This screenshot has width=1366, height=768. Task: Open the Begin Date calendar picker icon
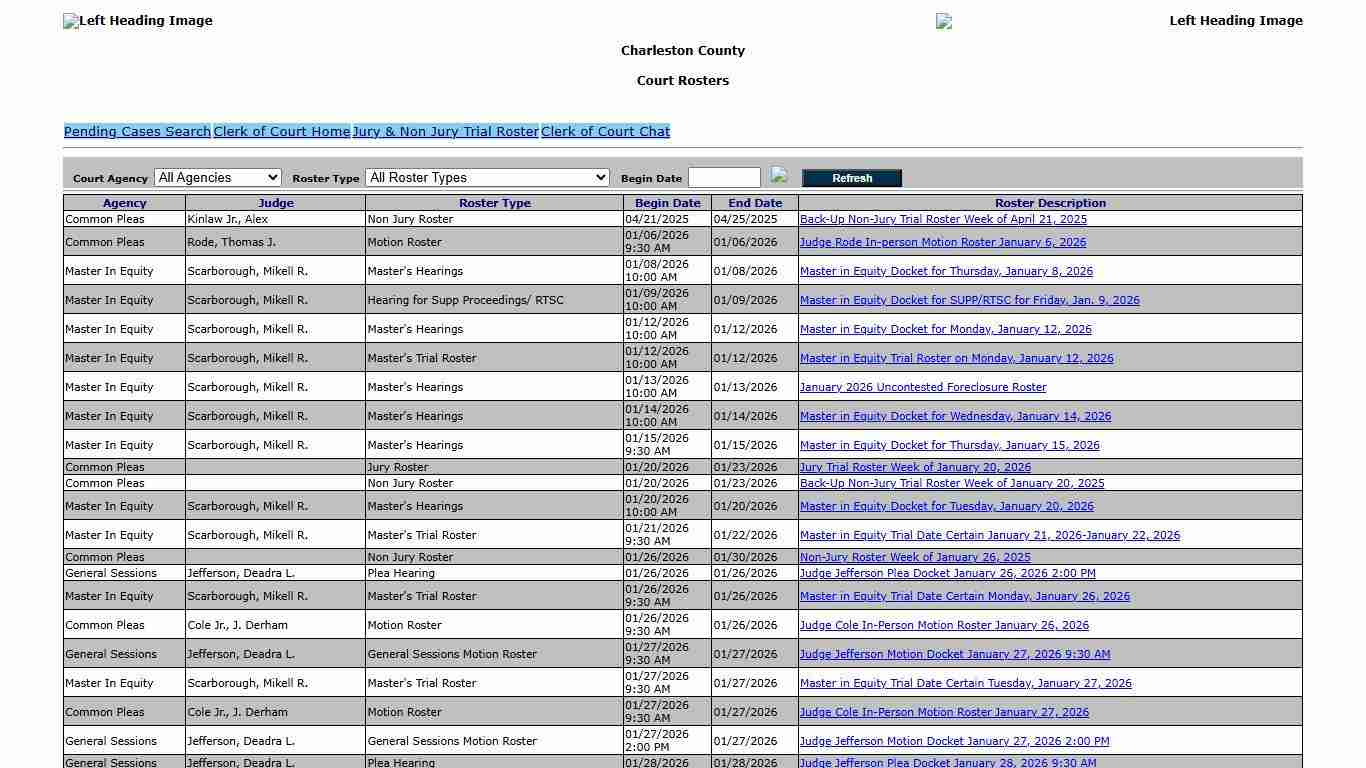779,176
